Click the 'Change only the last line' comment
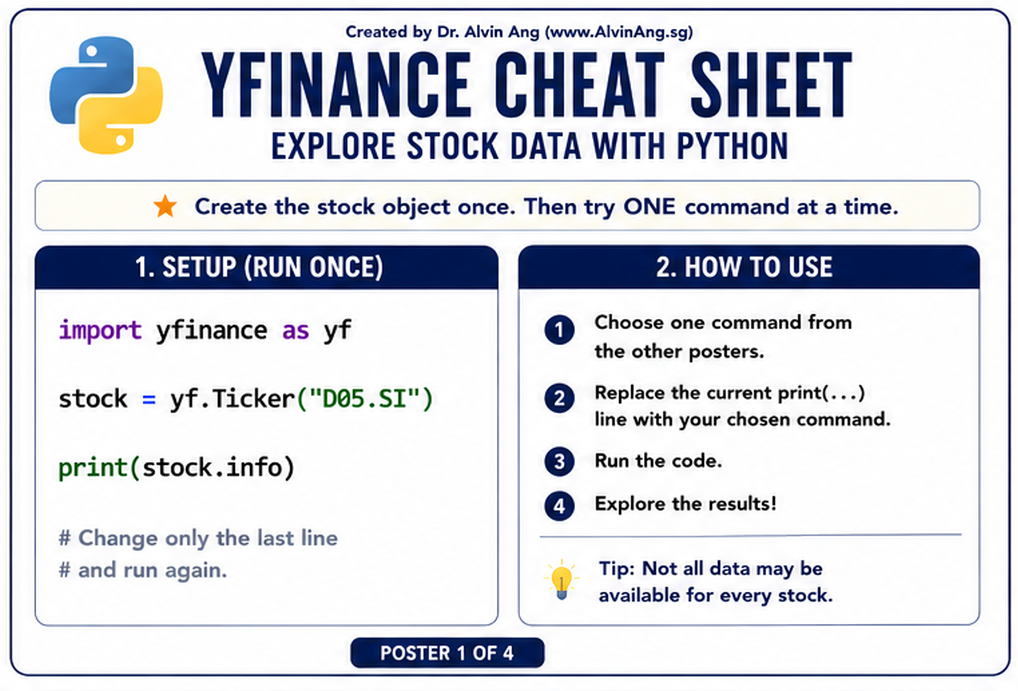The height and width of the screenshot is (691, 1018). [x=198, y=538]
